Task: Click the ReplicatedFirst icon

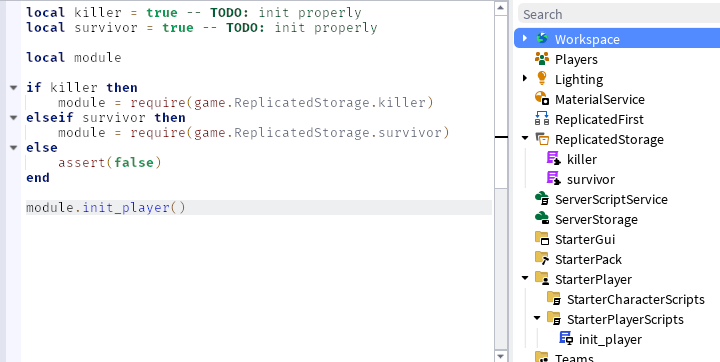Action: point(542,119)
